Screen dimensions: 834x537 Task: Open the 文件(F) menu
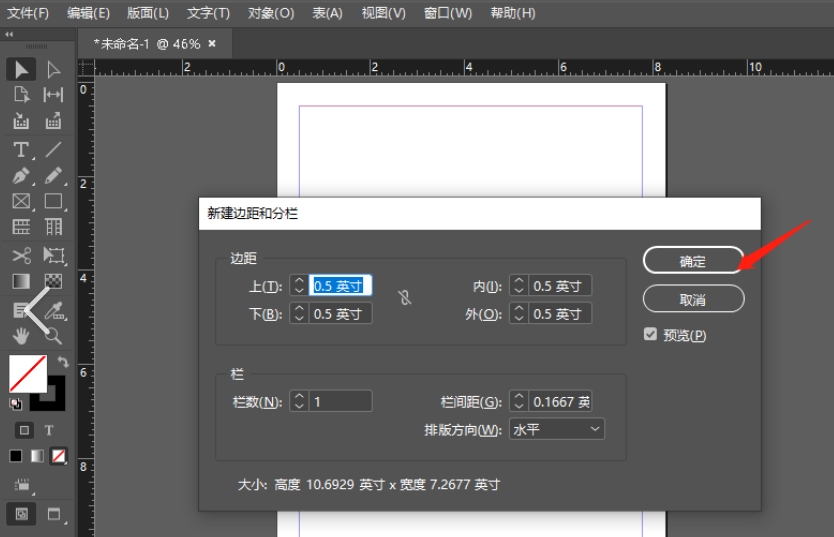point(28,13)
